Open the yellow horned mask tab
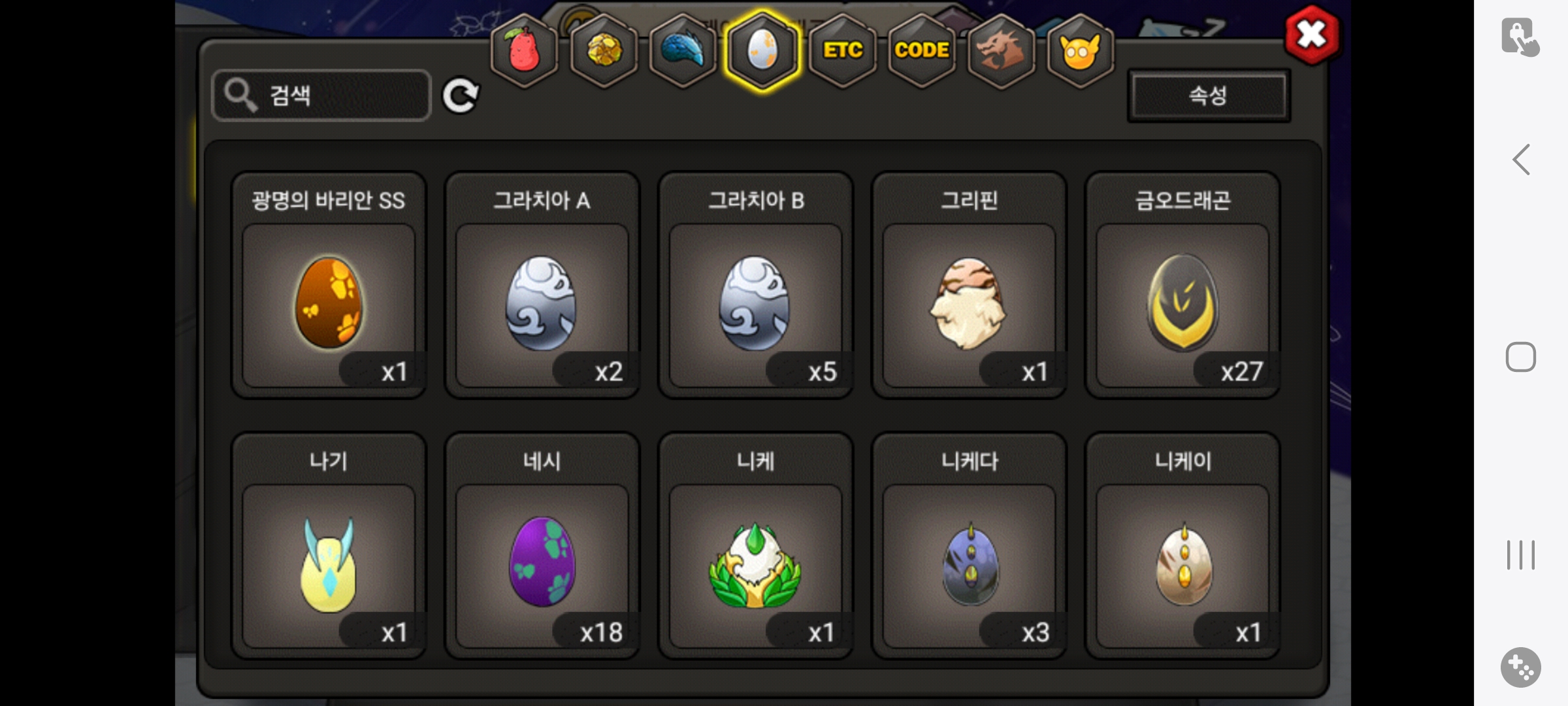1568x706 pixels. (x=1080, y=50)
